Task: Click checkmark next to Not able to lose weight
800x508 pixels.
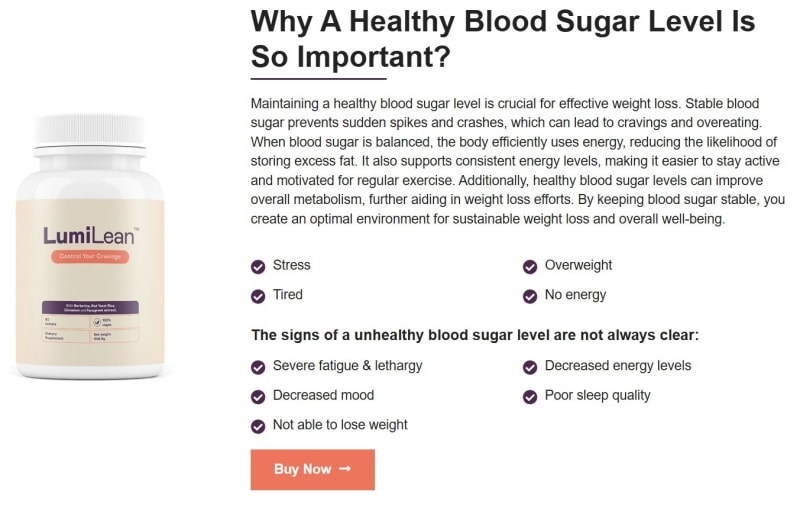Action: tap(258, 426)
